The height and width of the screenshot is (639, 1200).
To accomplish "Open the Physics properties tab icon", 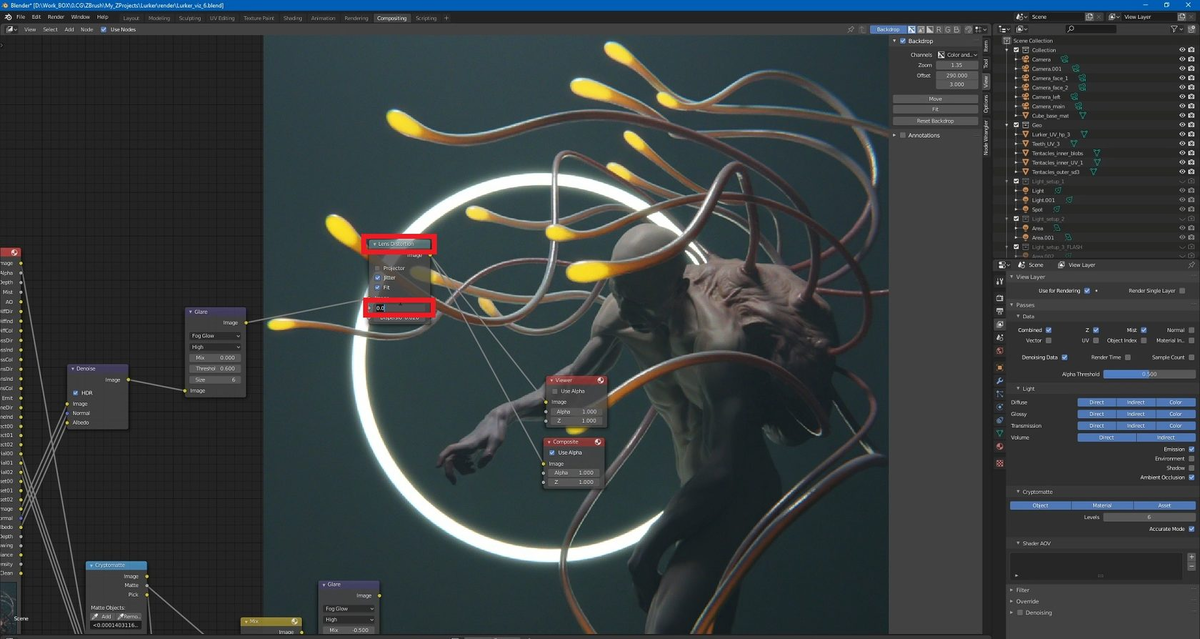I will (x=999, y=407).
